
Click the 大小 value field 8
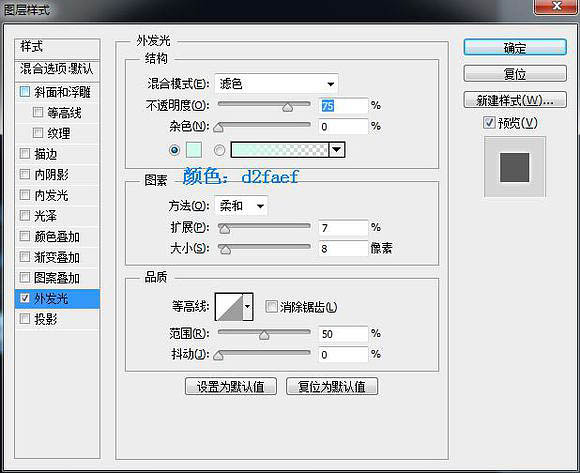(x=343, y=248)
